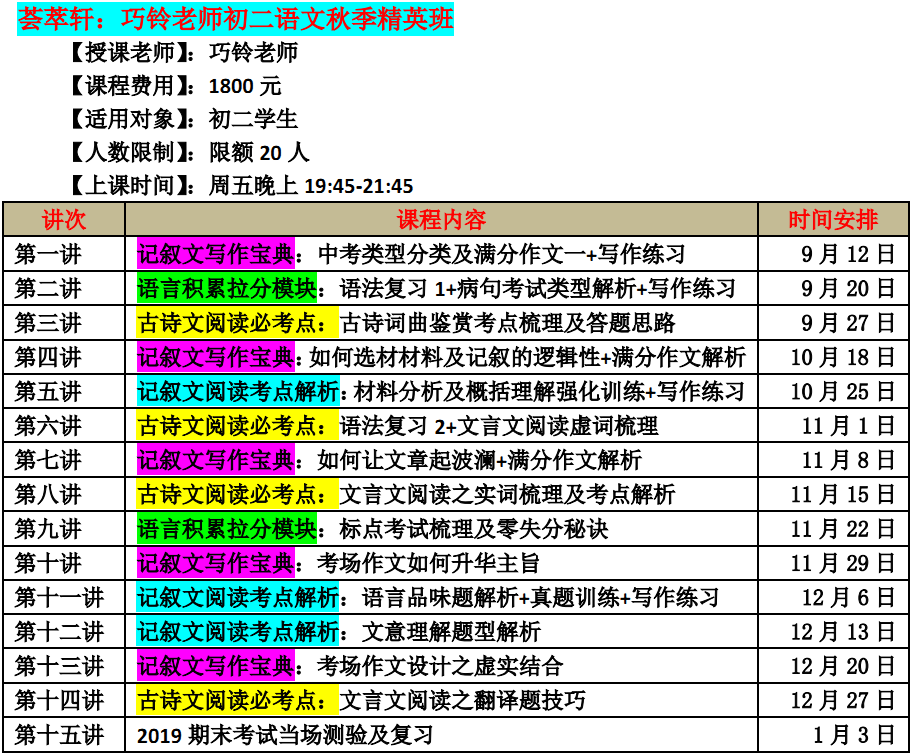The height and width of the screenshot is (755, 913).
Task: Select the date cell 10月18日
Action: pos(842,357)
